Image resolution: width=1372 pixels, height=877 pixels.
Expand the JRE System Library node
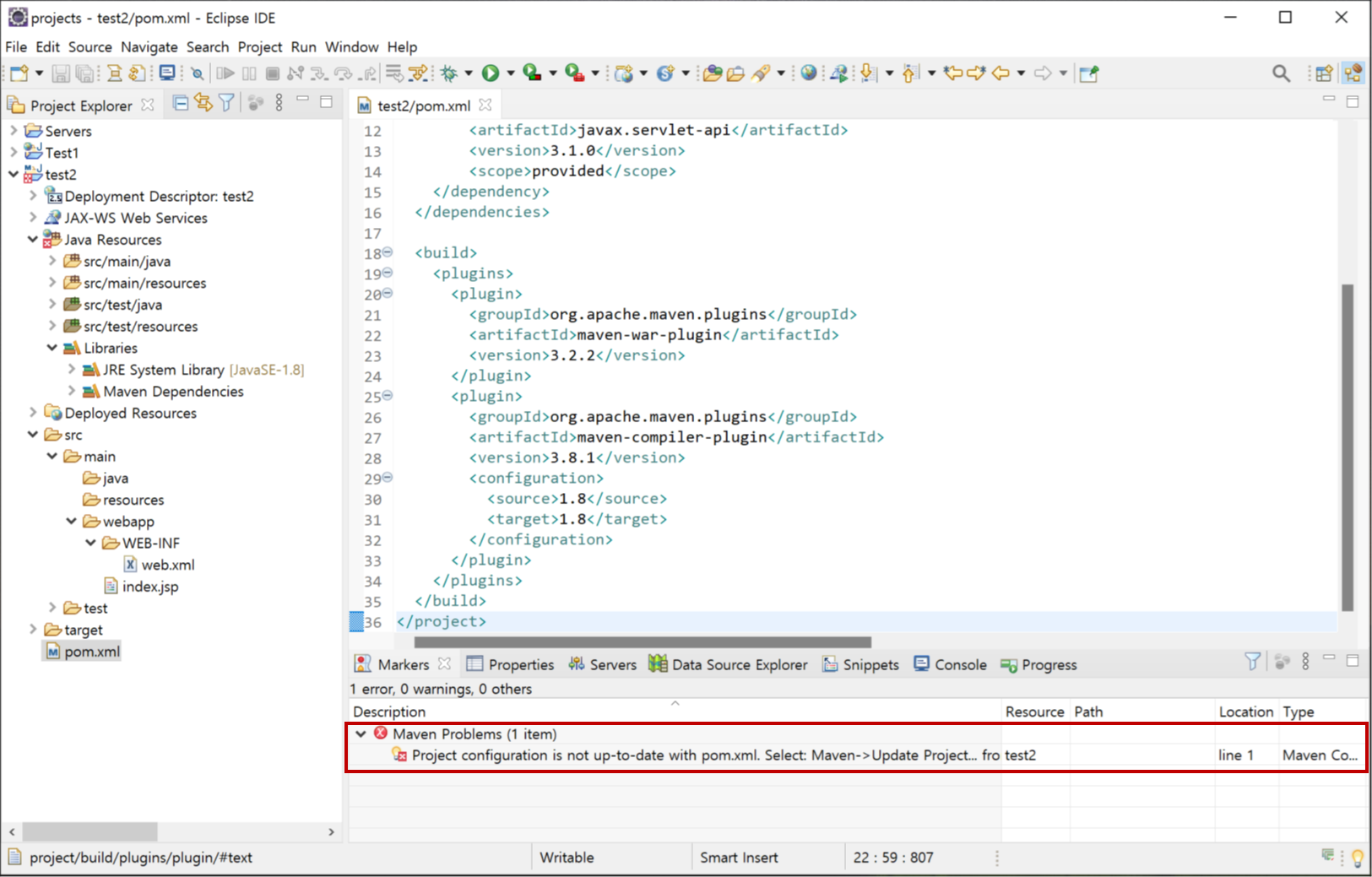coord(72,369)
